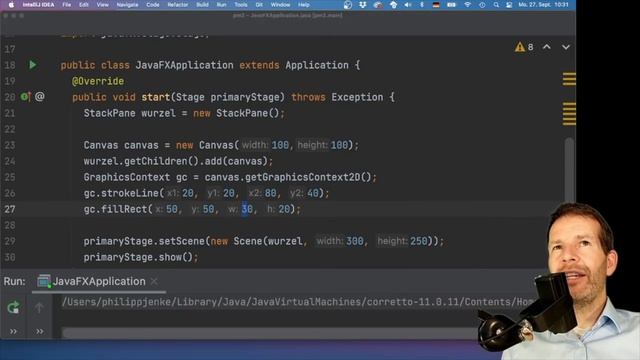Click the Run console horizontal scrollbar

click(269, 333)
